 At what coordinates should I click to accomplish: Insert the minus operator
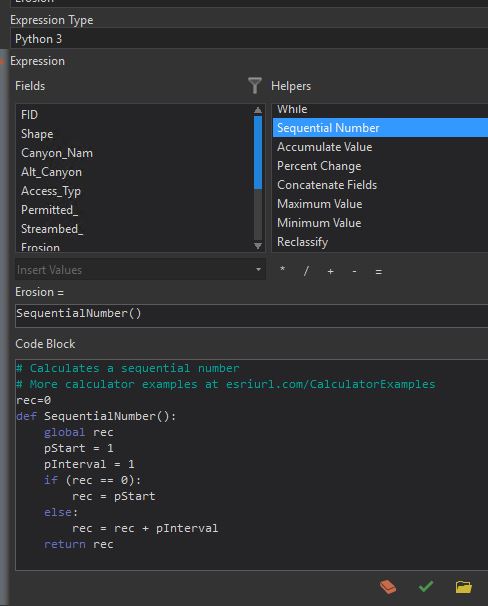point(354,271)
